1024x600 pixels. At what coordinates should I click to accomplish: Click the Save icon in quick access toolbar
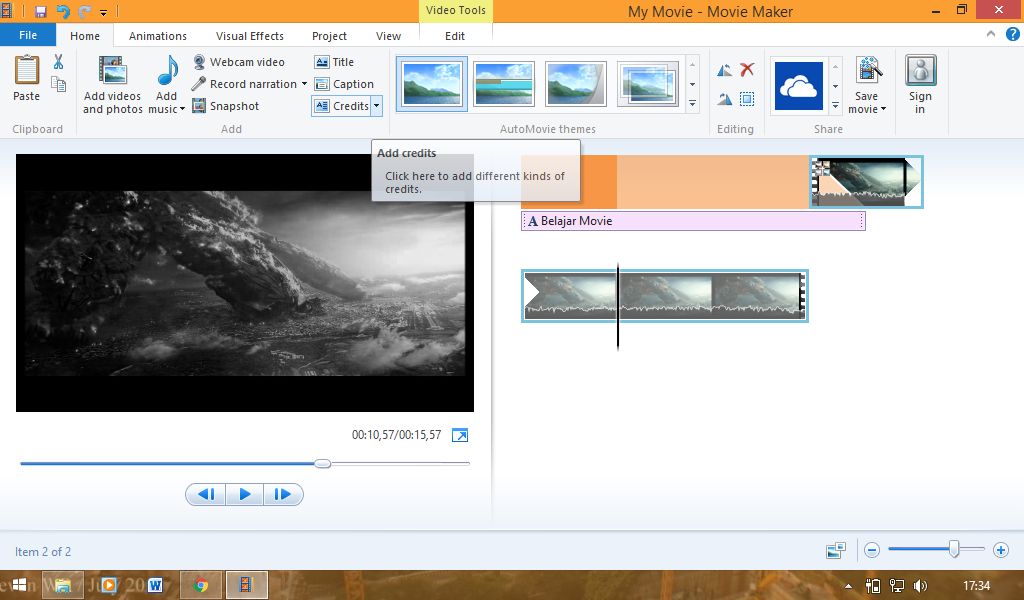pyautogui.click(x=40, y=11)
